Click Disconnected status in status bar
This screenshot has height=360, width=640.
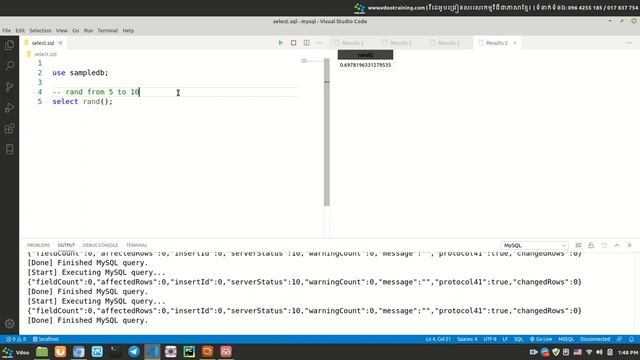point(595,339)
